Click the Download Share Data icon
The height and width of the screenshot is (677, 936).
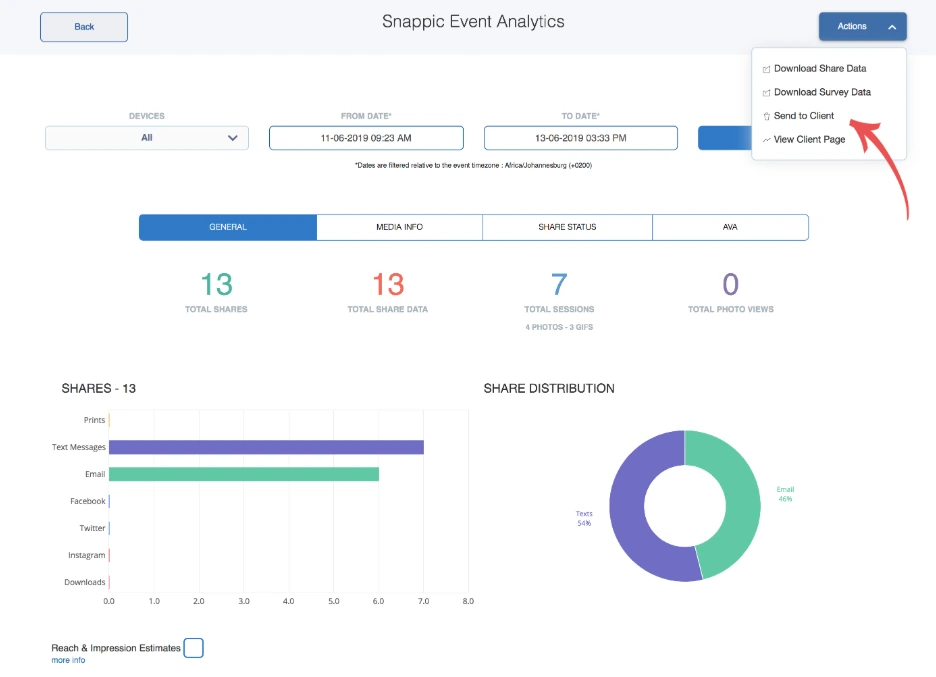tap(766, 69)
